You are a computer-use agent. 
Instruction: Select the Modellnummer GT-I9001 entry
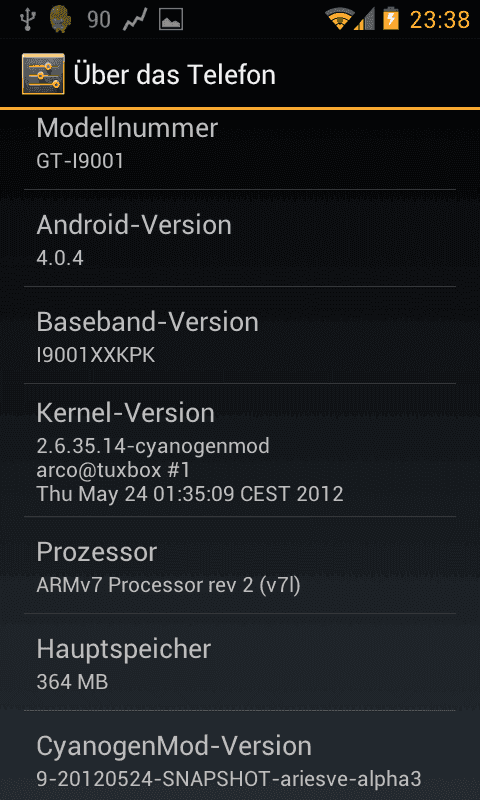click(x=240, y=150)
